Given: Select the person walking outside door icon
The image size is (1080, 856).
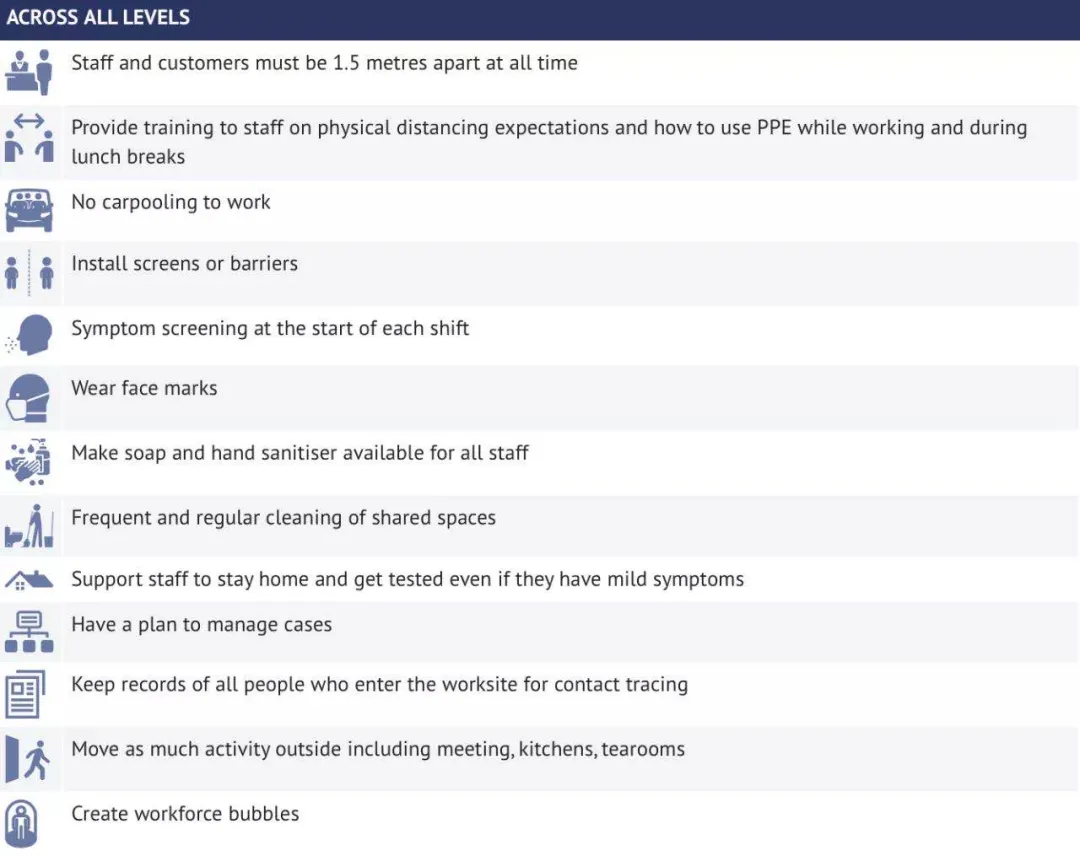Looking at the screenshot, I should (28, 758).
